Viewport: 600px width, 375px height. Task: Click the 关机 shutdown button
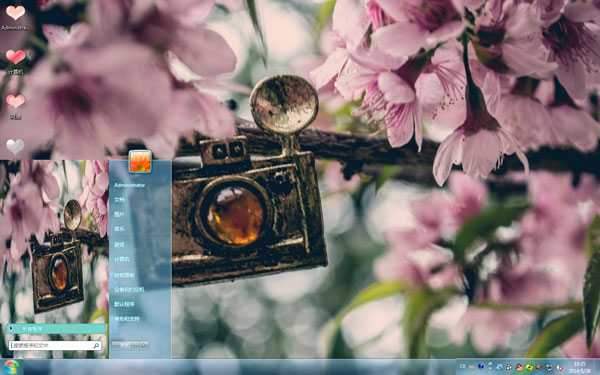(x=125, y=346)
